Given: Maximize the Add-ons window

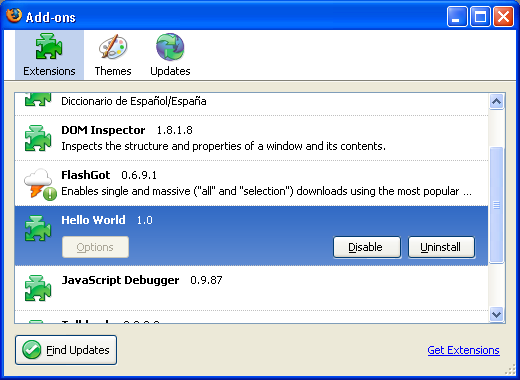Looking at the screenshot, I should pos(480,16).
